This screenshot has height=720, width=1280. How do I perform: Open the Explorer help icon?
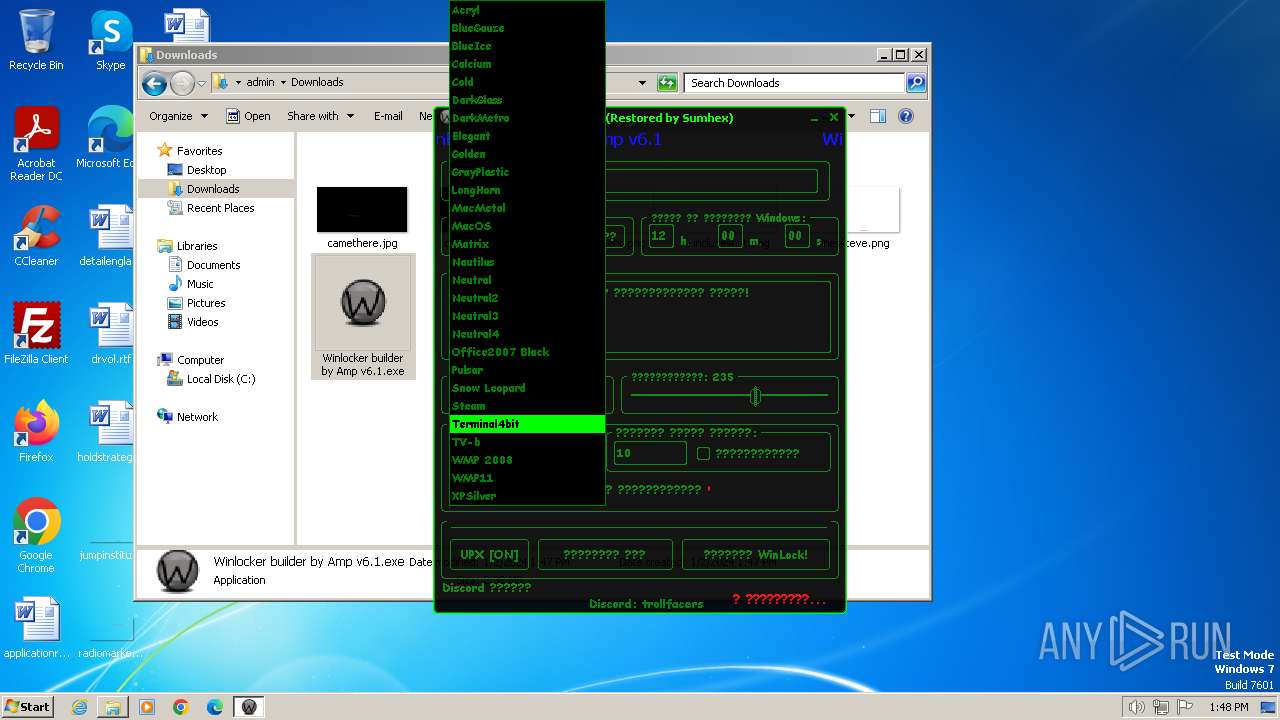pos(906,116)
